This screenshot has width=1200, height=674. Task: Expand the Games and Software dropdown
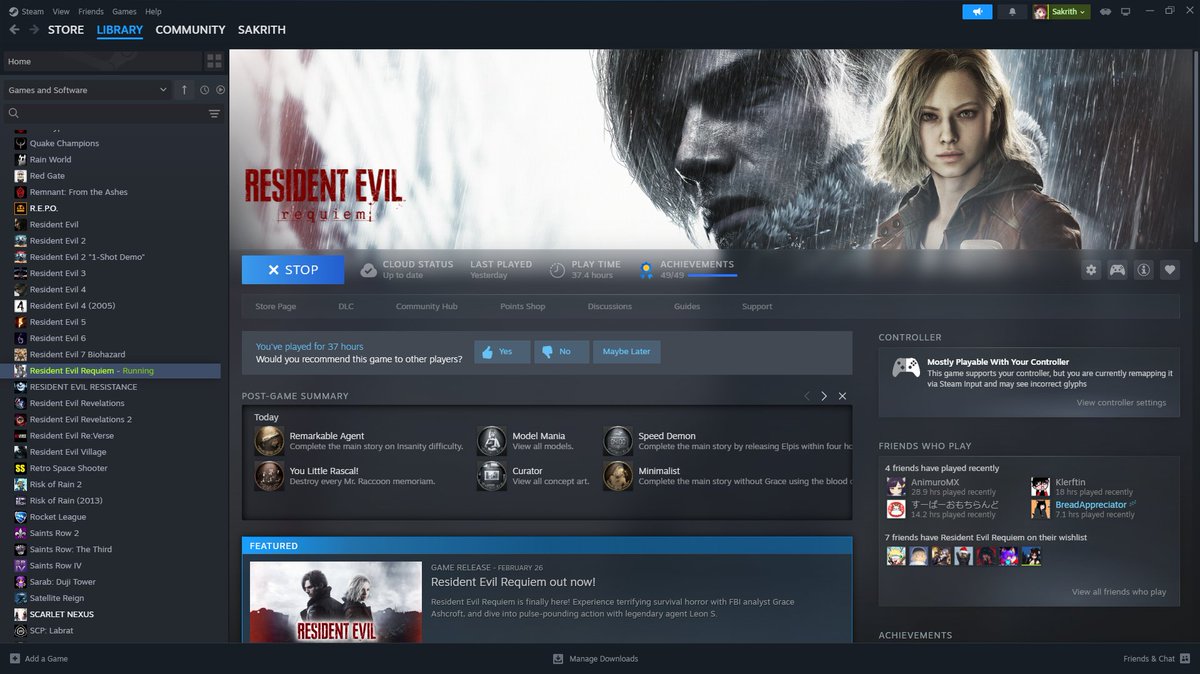point(87,90)
